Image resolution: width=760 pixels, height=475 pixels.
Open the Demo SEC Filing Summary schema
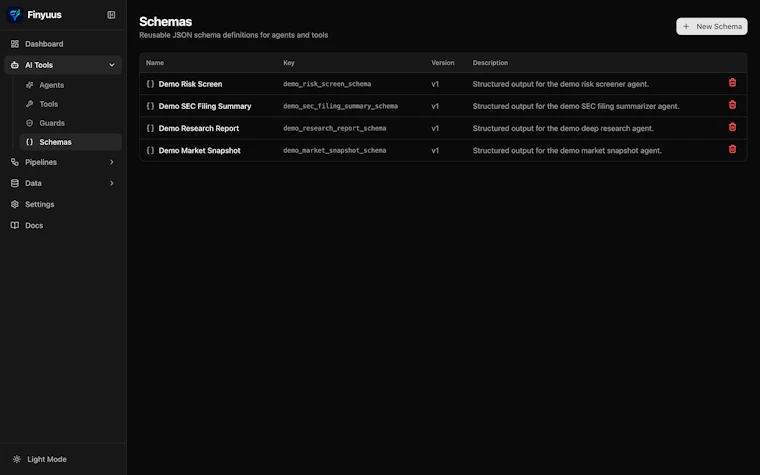(x=205, y=106)
